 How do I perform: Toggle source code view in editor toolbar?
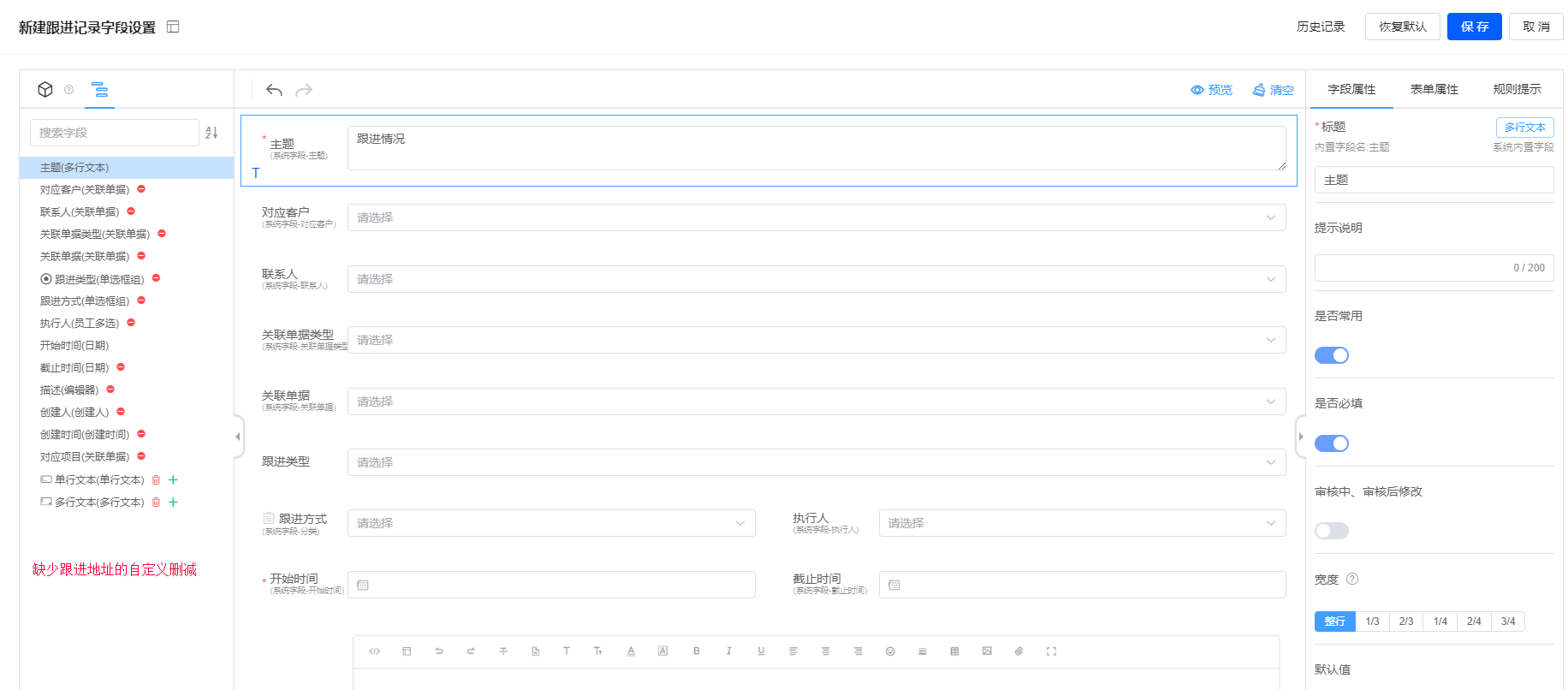coord(374,651)
